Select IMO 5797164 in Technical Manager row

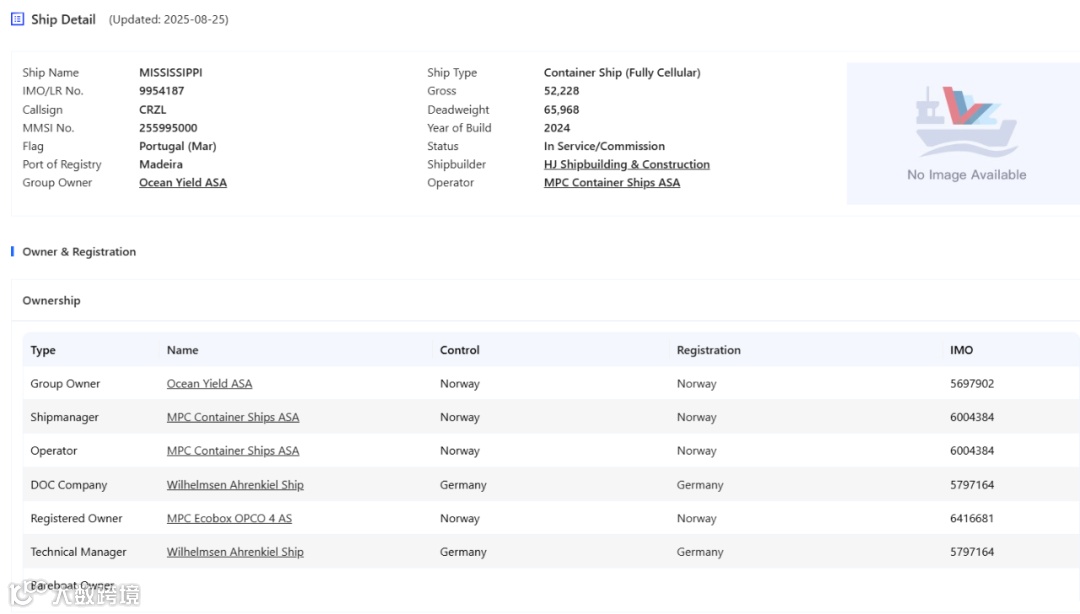coord(972,553)
